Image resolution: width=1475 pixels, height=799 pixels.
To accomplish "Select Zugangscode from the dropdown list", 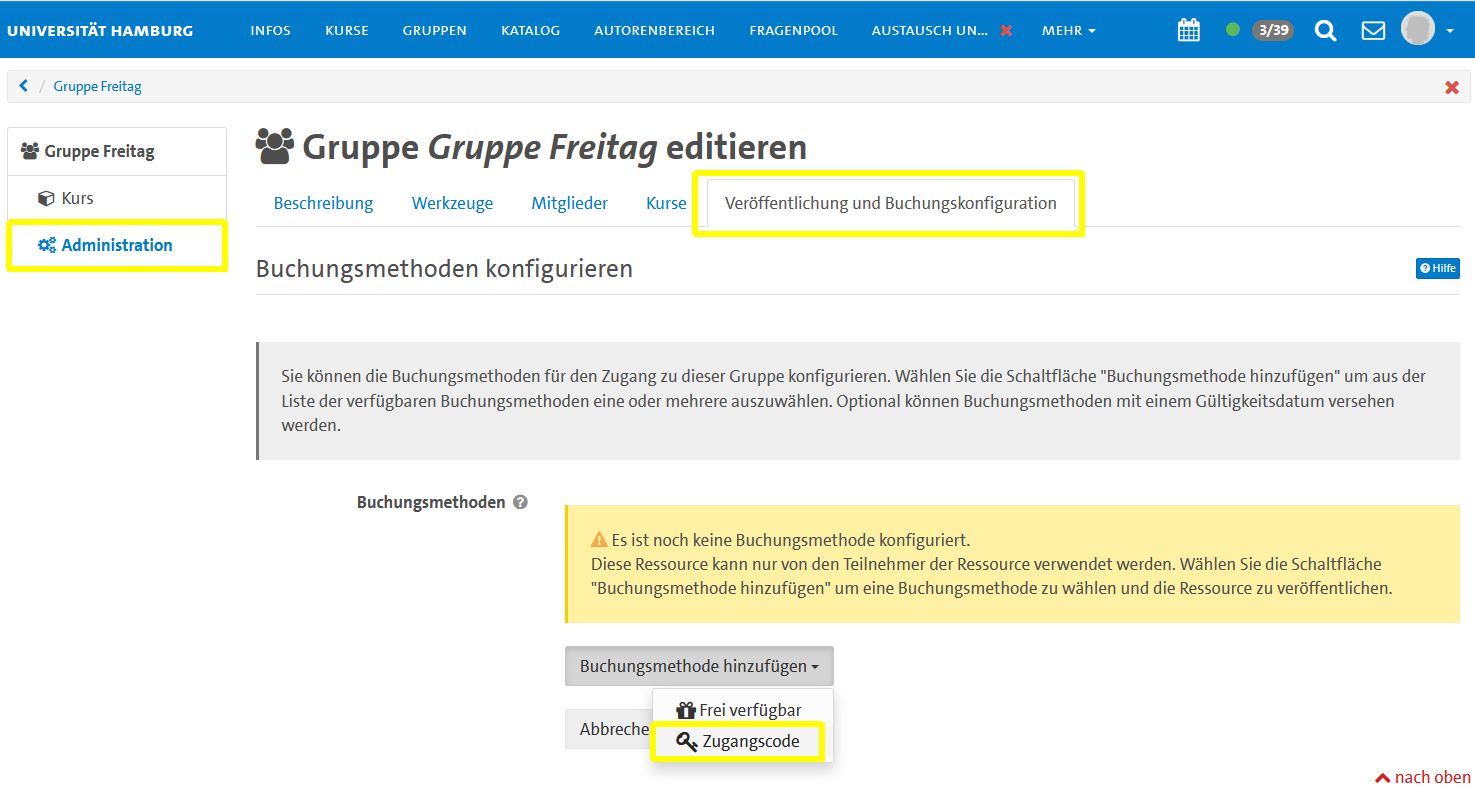I will point(738,742).
